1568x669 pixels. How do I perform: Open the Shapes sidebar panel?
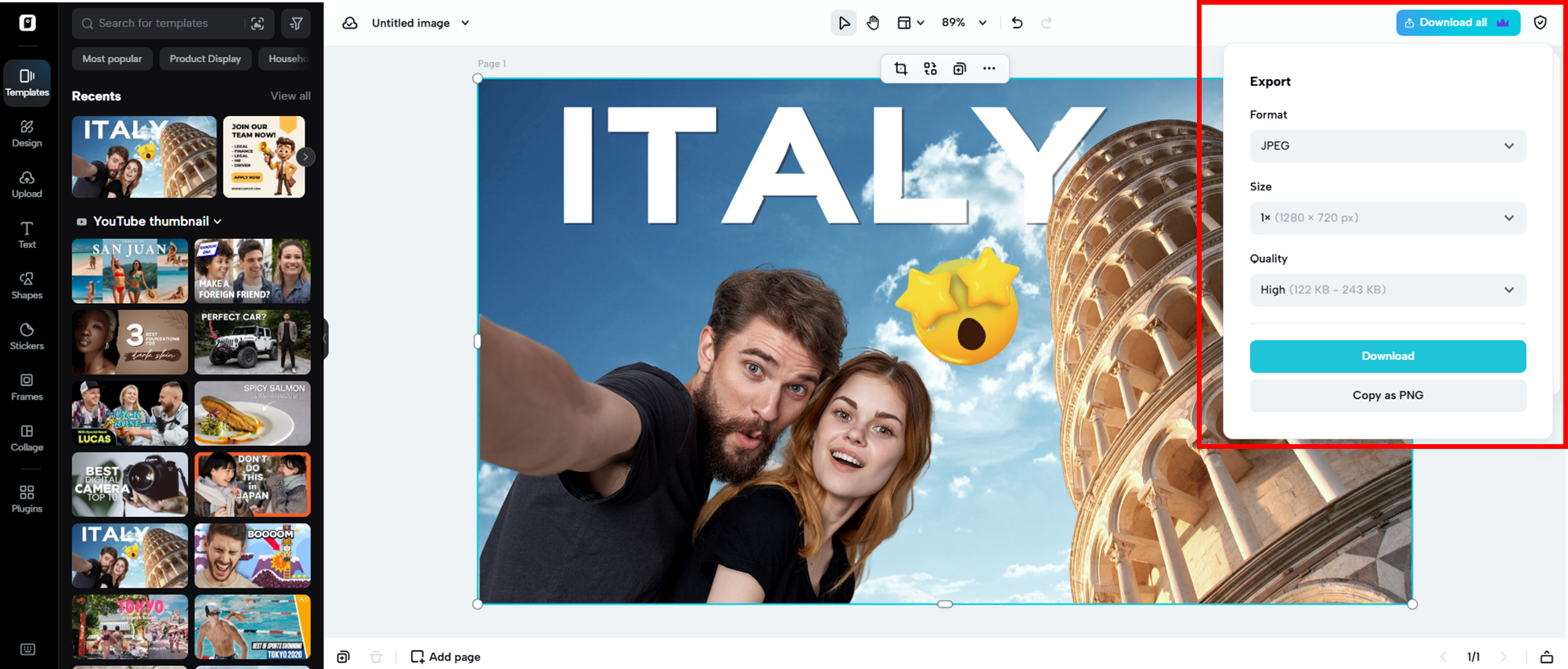[x=27, y=285]
